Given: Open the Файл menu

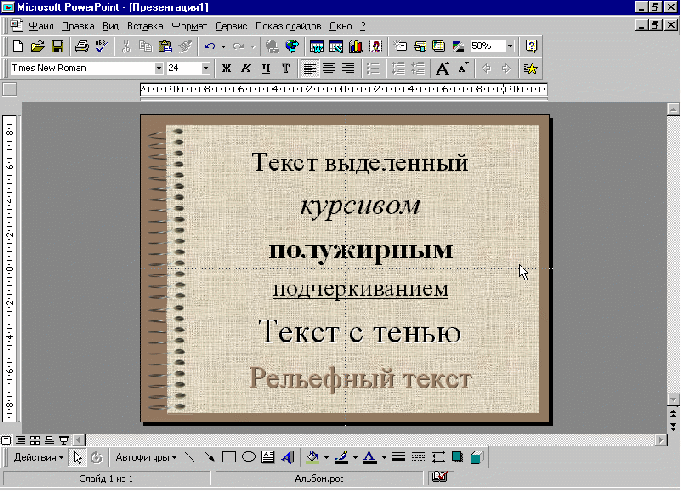Looking at the screenshot, I should click(x=41, y=26).
